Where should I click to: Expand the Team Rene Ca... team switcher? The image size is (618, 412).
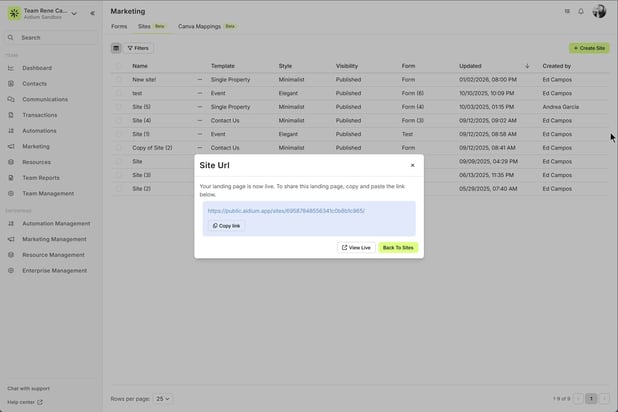[x=74, y=13]
